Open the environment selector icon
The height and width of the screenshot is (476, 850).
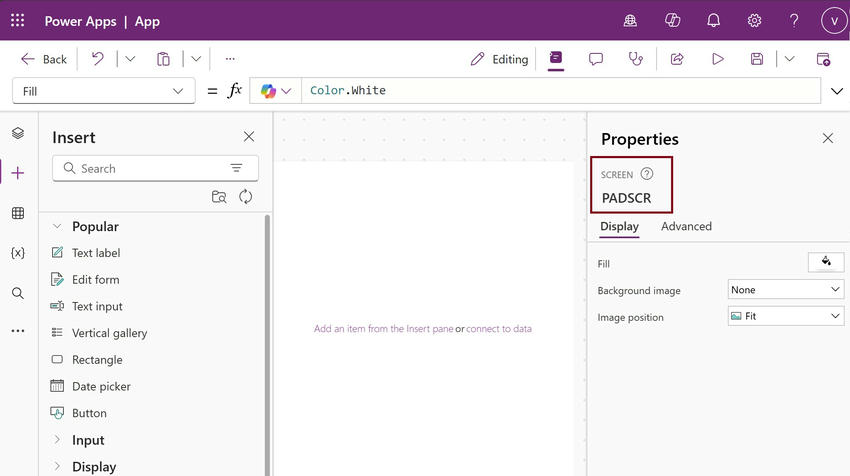tap(630, 21)
